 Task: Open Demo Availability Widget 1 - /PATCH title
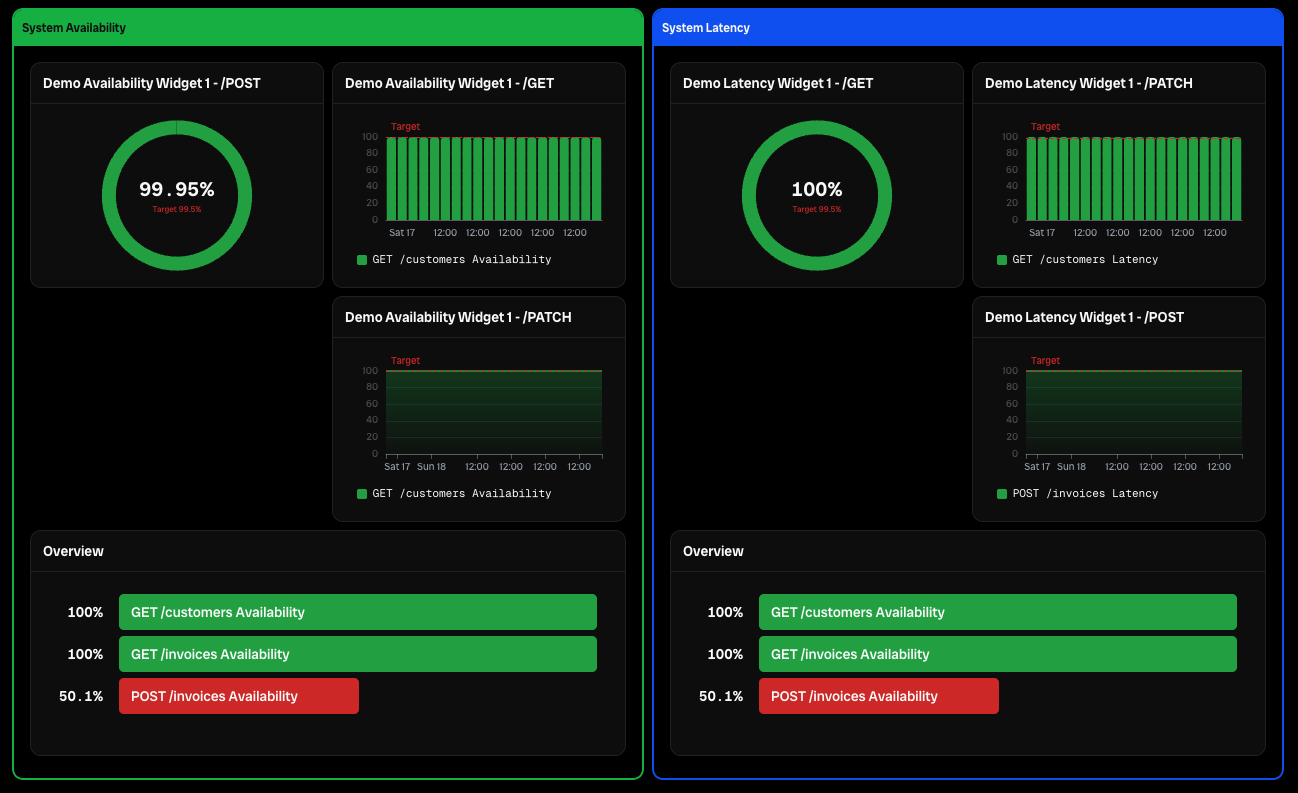(458, 317)
